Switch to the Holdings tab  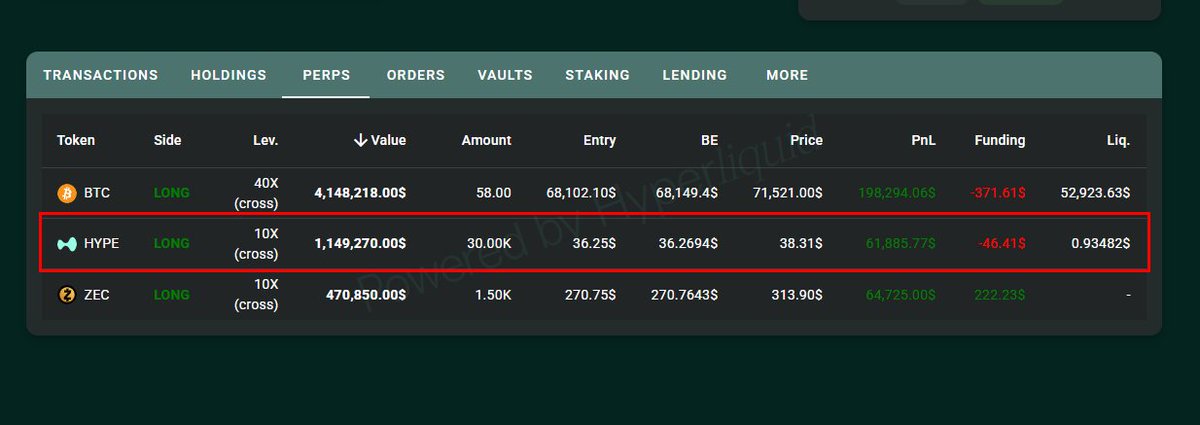tap(228, 75)
